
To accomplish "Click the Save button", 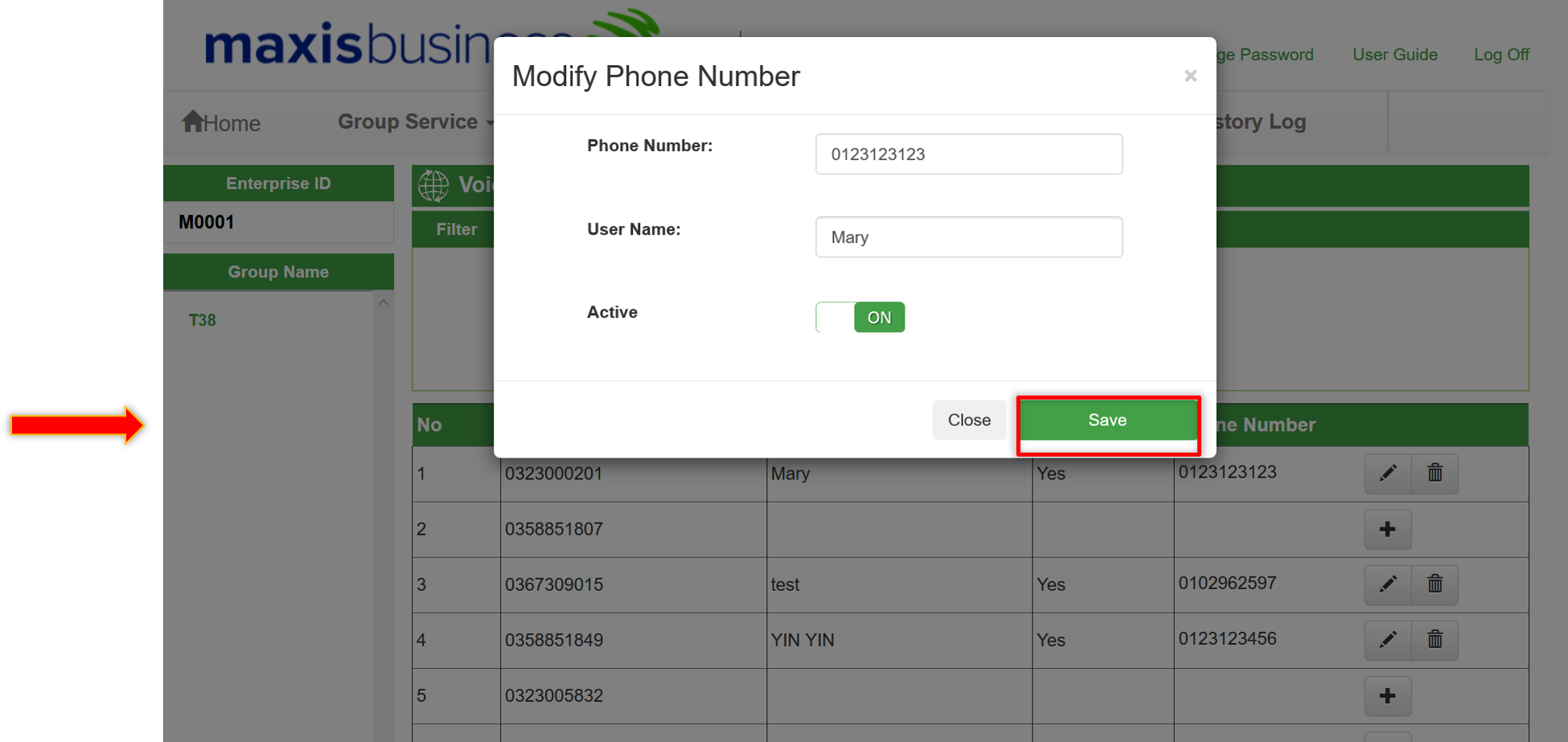I will tap(1107, 420).
